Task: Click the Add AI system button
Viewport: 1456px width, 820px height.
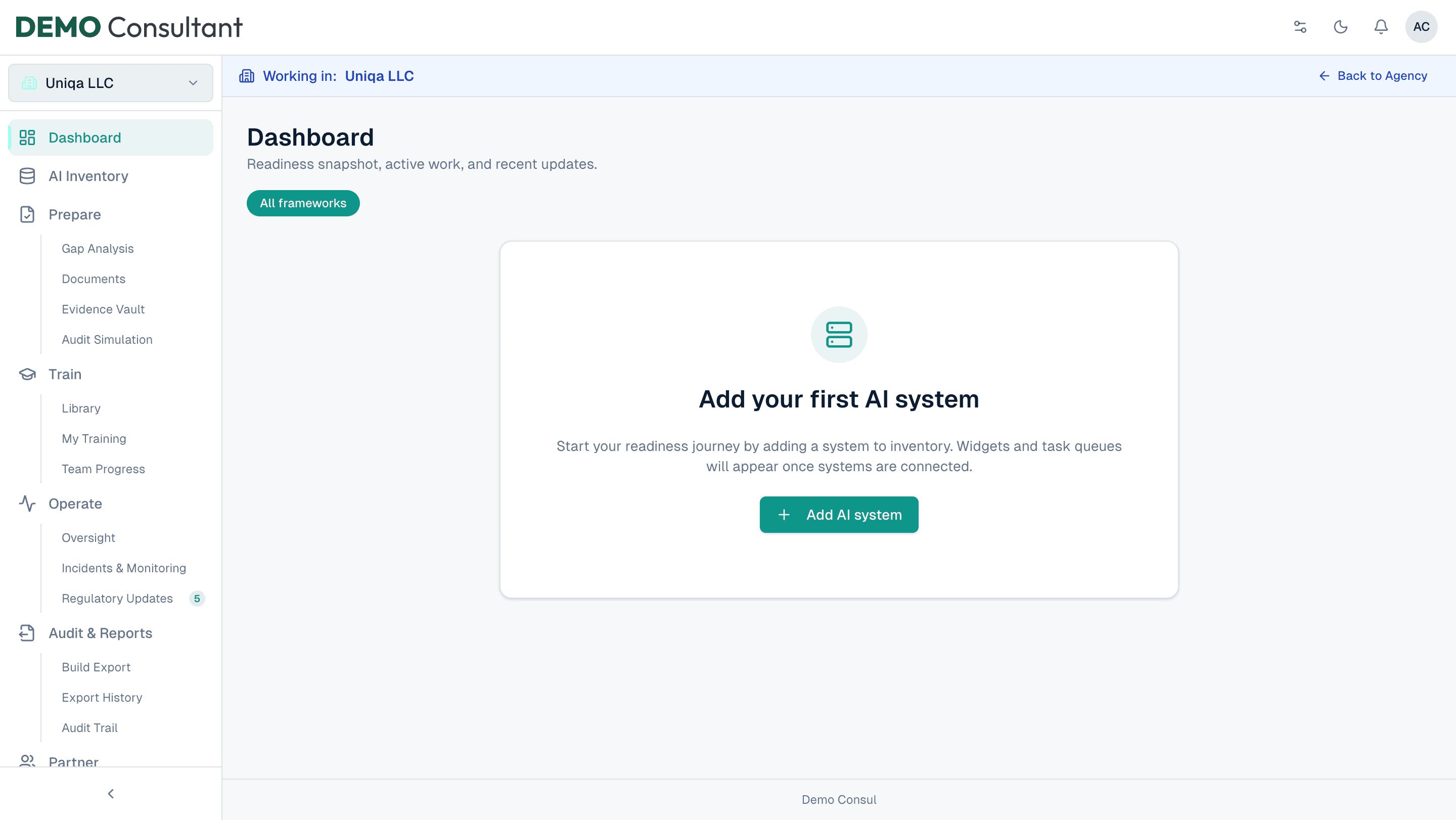Action: 839,514
